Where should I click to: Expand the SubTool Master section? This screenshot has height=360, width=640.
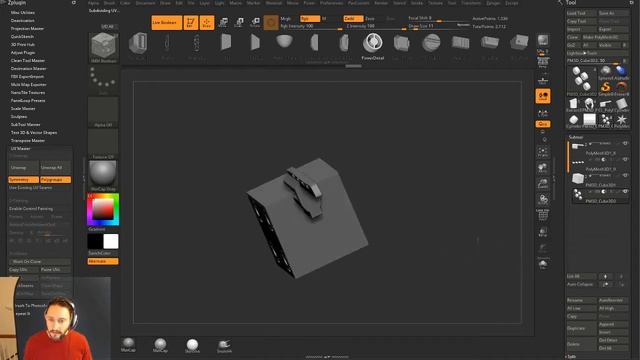(25, 124)
